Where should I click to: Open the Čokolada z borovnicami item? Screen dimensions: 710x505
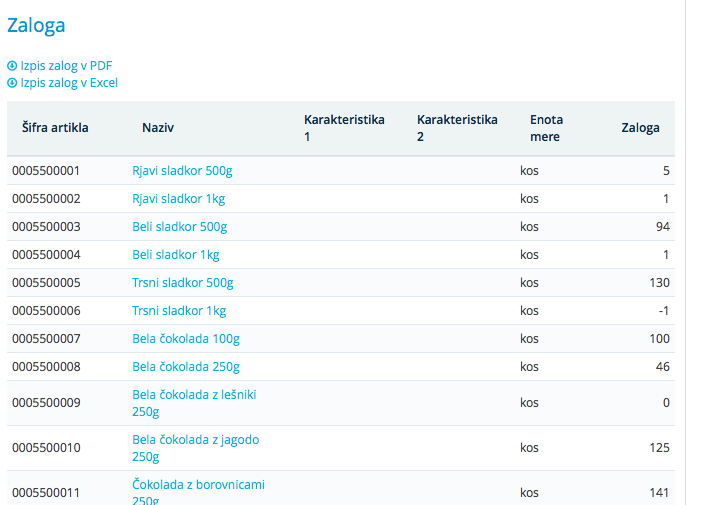198,485
